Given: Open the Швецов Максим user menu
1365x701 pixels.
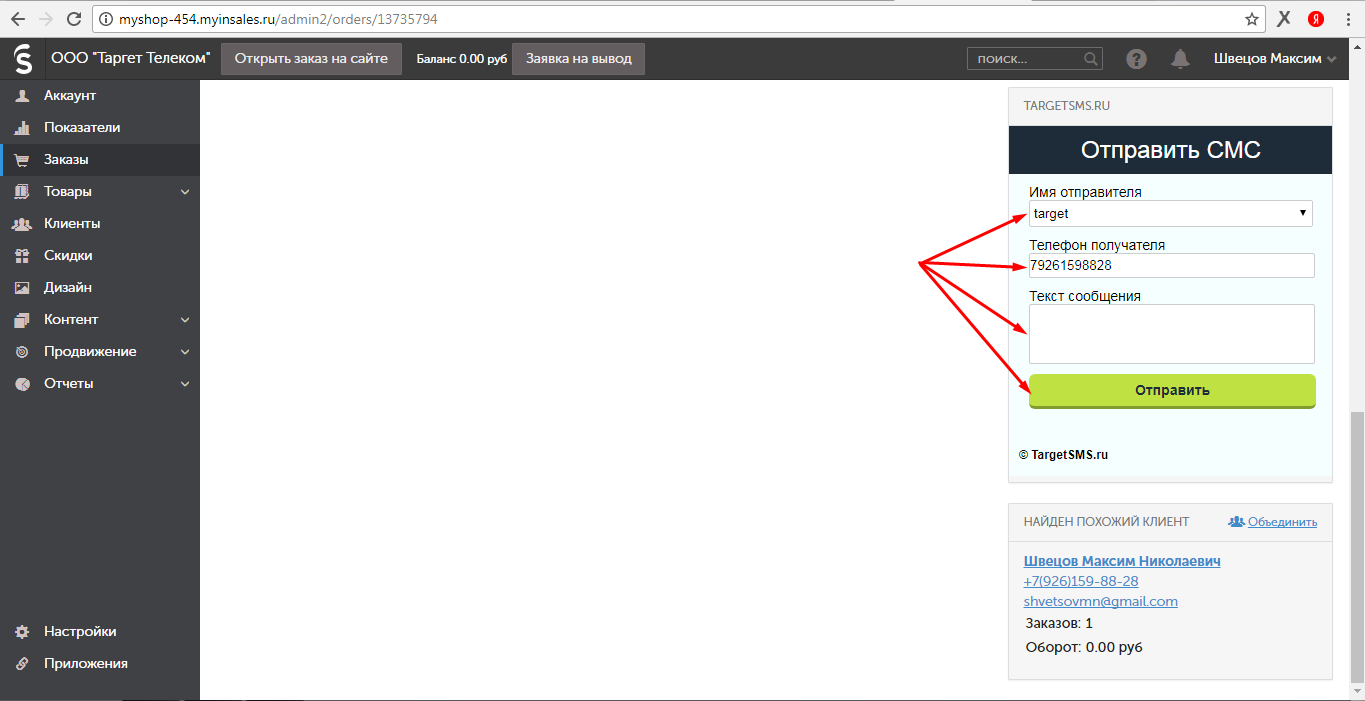Looking at the screenshot, I should tap(1275, 59).
